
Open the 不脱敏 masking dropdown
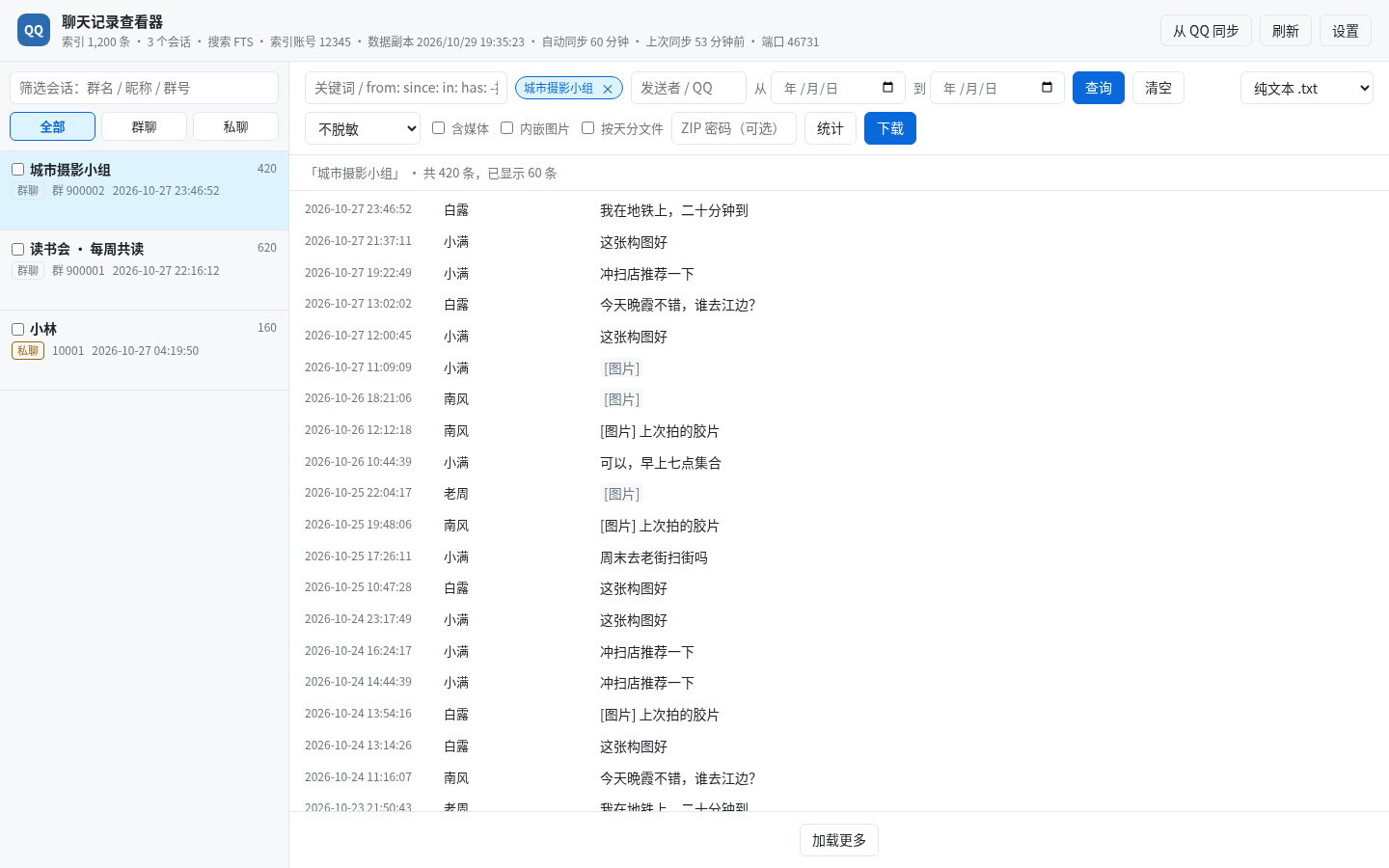point(363,128)
